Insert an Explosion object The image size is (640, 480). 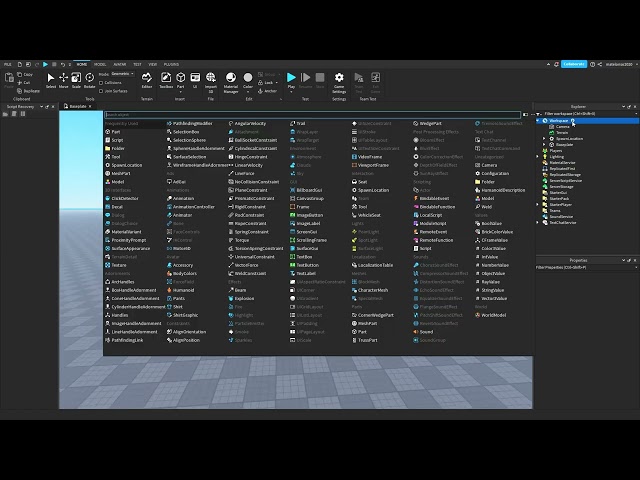point(241,298)
